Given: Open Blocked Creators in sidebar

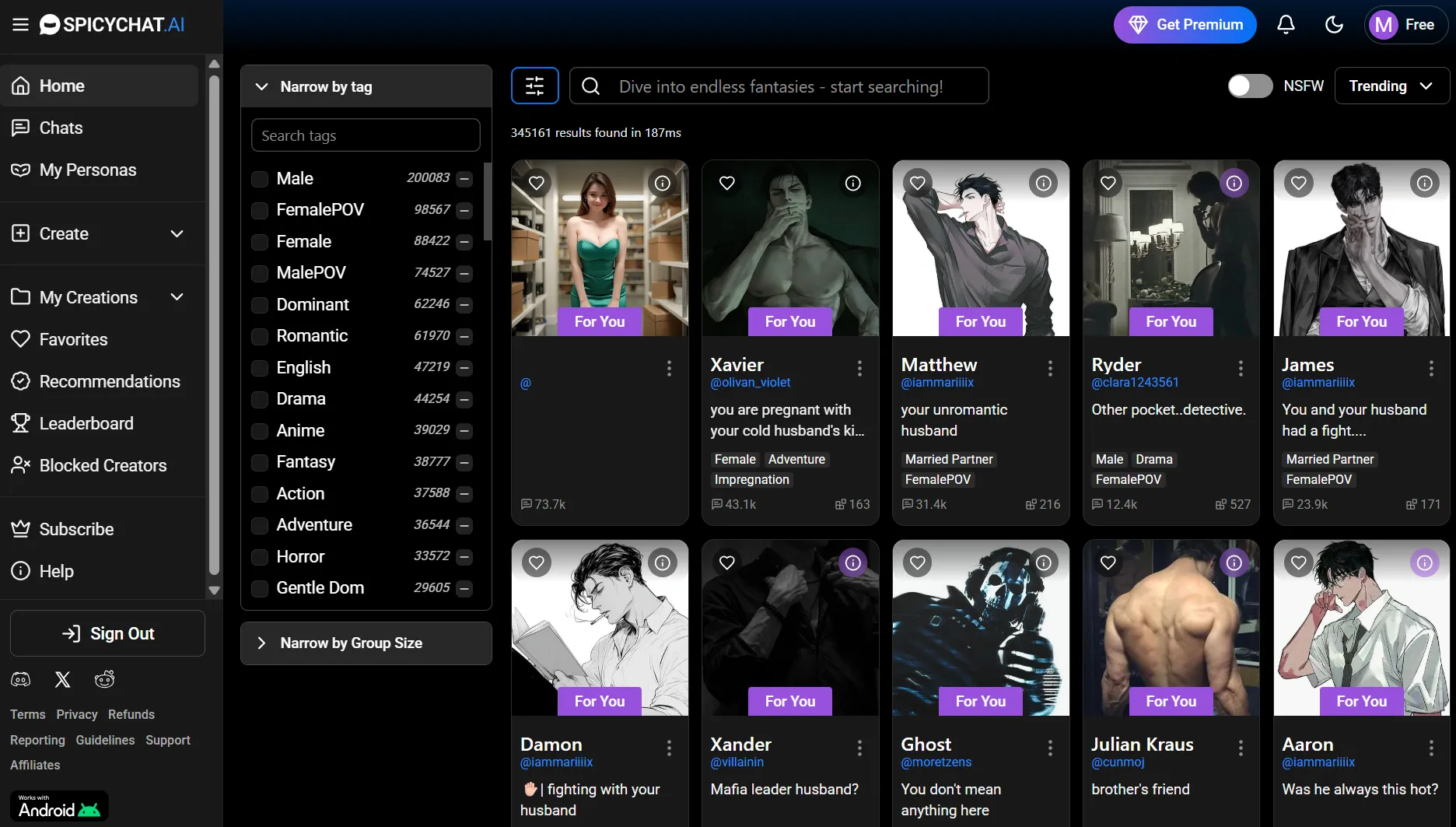Looking at the screenshot, I should [99, 465].
